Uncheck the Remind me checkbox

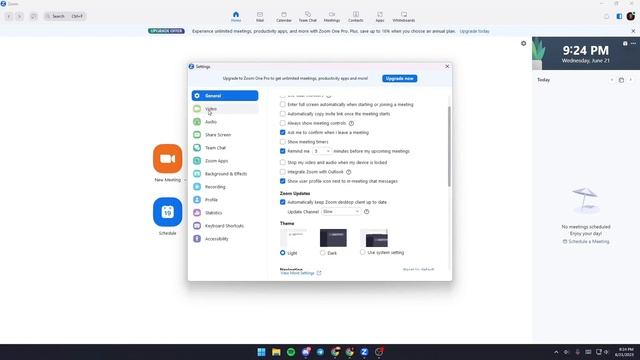click(x=282, y=151)
